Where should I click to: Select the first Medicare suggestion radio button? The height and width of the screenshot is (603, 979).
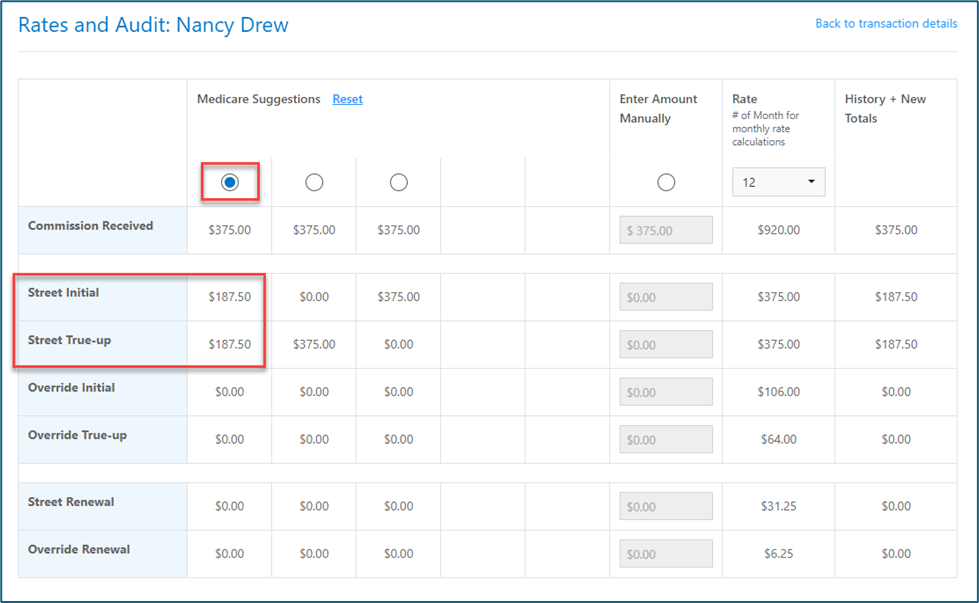[x=230, y=182]
